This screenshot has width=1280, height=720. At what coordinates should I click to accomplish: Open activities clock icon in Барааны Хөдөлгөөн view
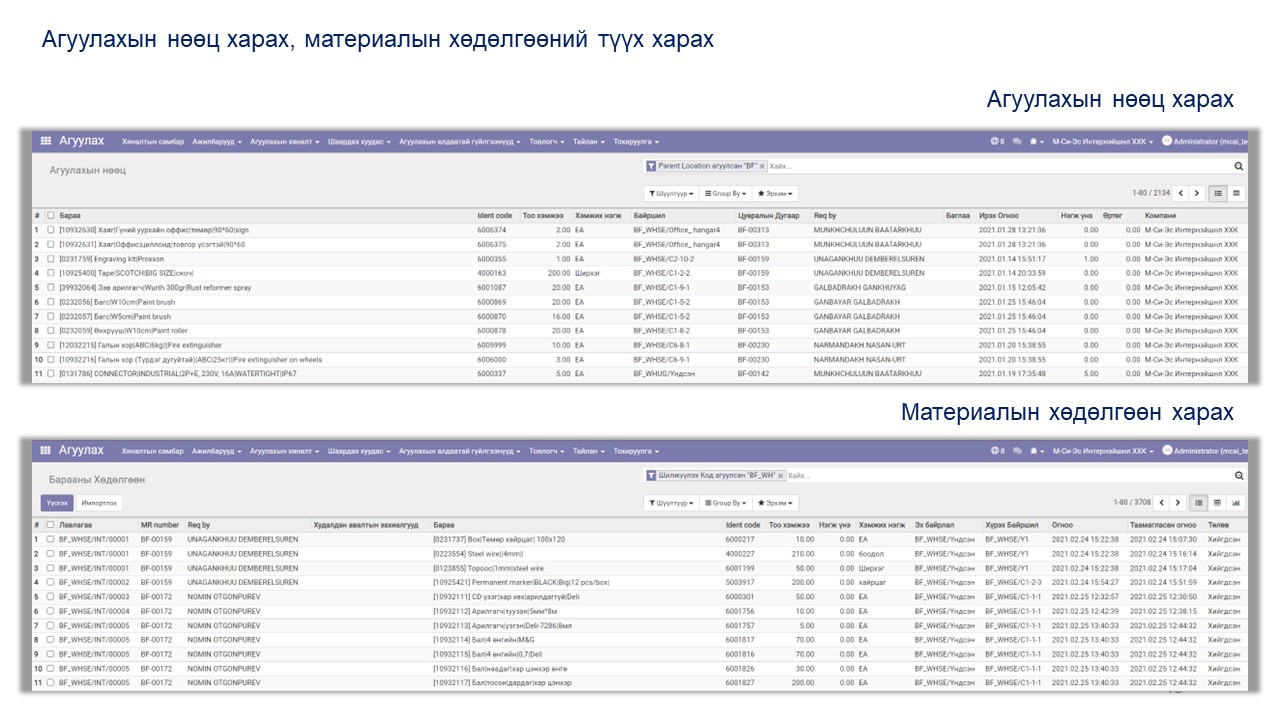997,451
